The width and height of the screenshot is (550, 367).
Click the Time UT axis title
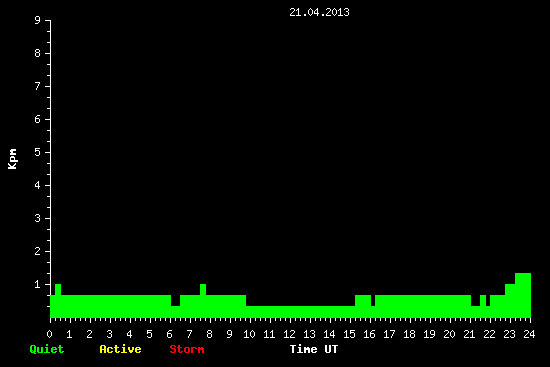[314, 349]
